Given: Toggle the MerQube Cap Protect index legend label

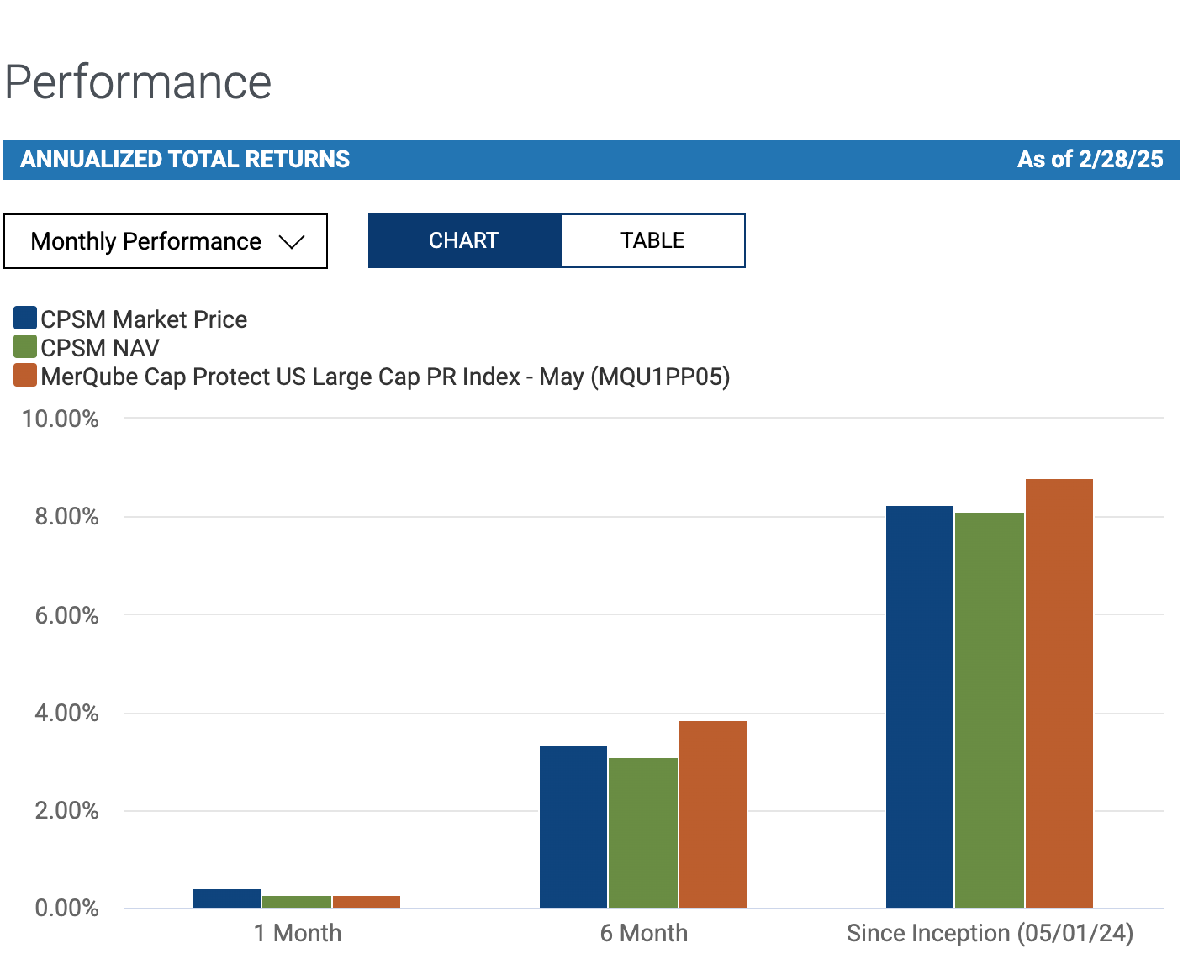Looking at the screenshot, I should (385, 377).
